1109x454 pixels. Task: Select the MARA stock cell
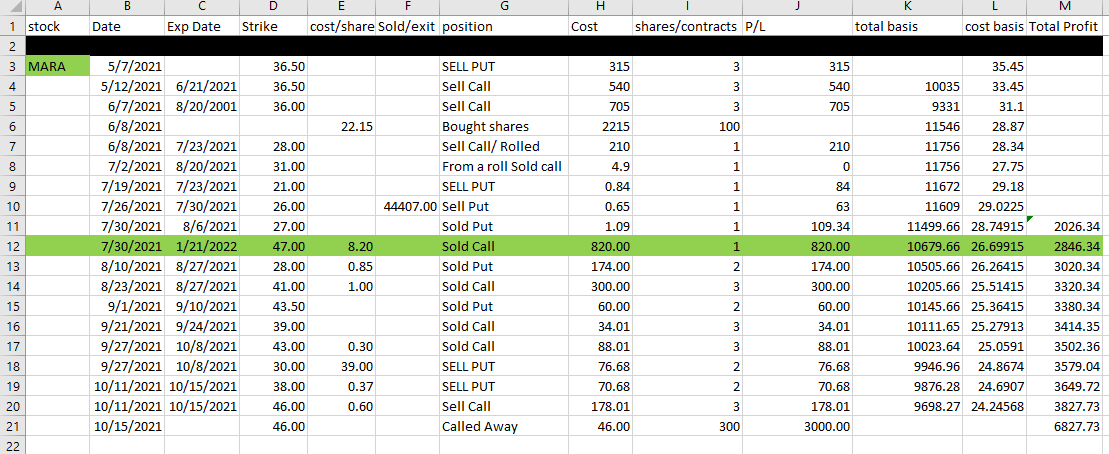pos(57,66)
